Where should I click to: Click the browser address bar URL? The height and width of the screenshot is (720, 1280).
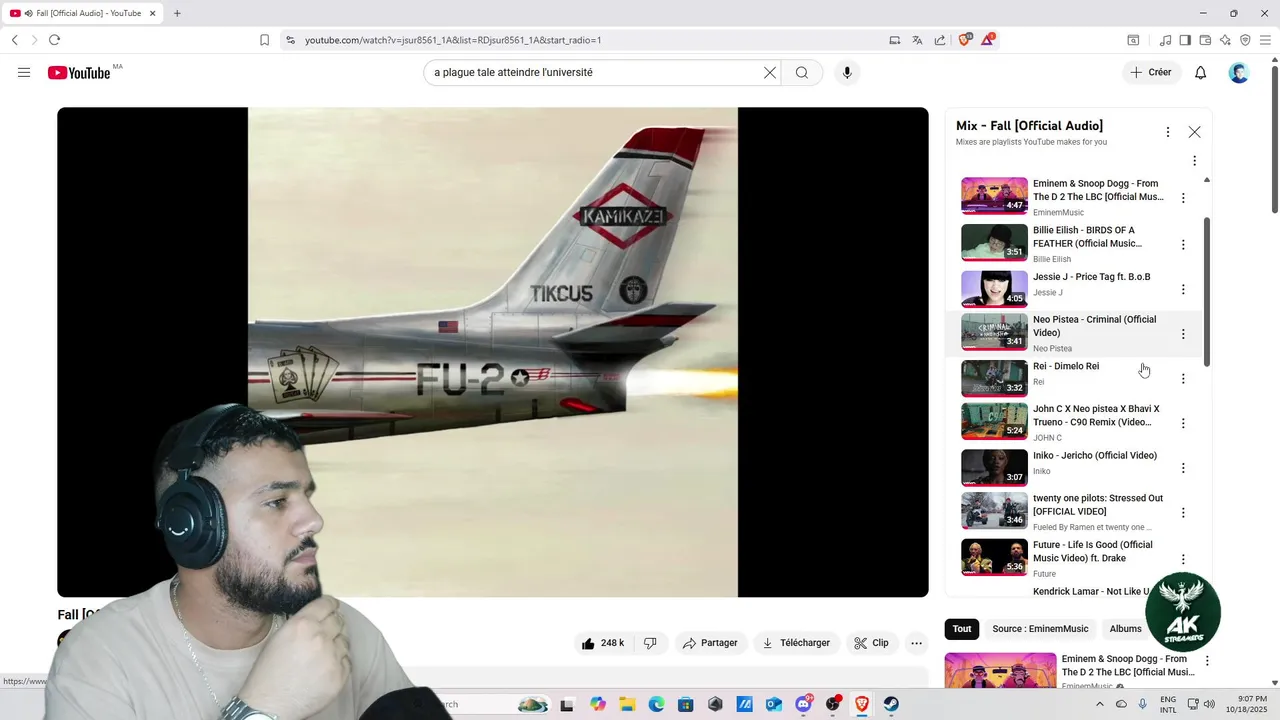[453, 40]
